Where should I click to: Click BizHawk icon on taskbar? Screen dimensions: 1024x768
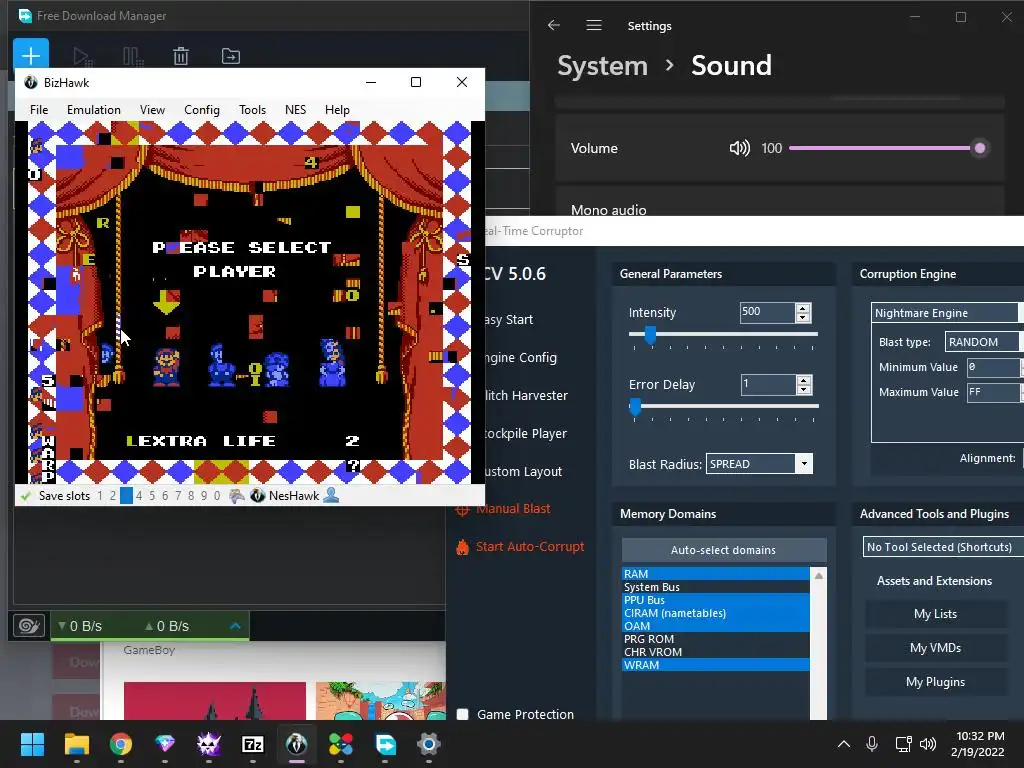296,744
